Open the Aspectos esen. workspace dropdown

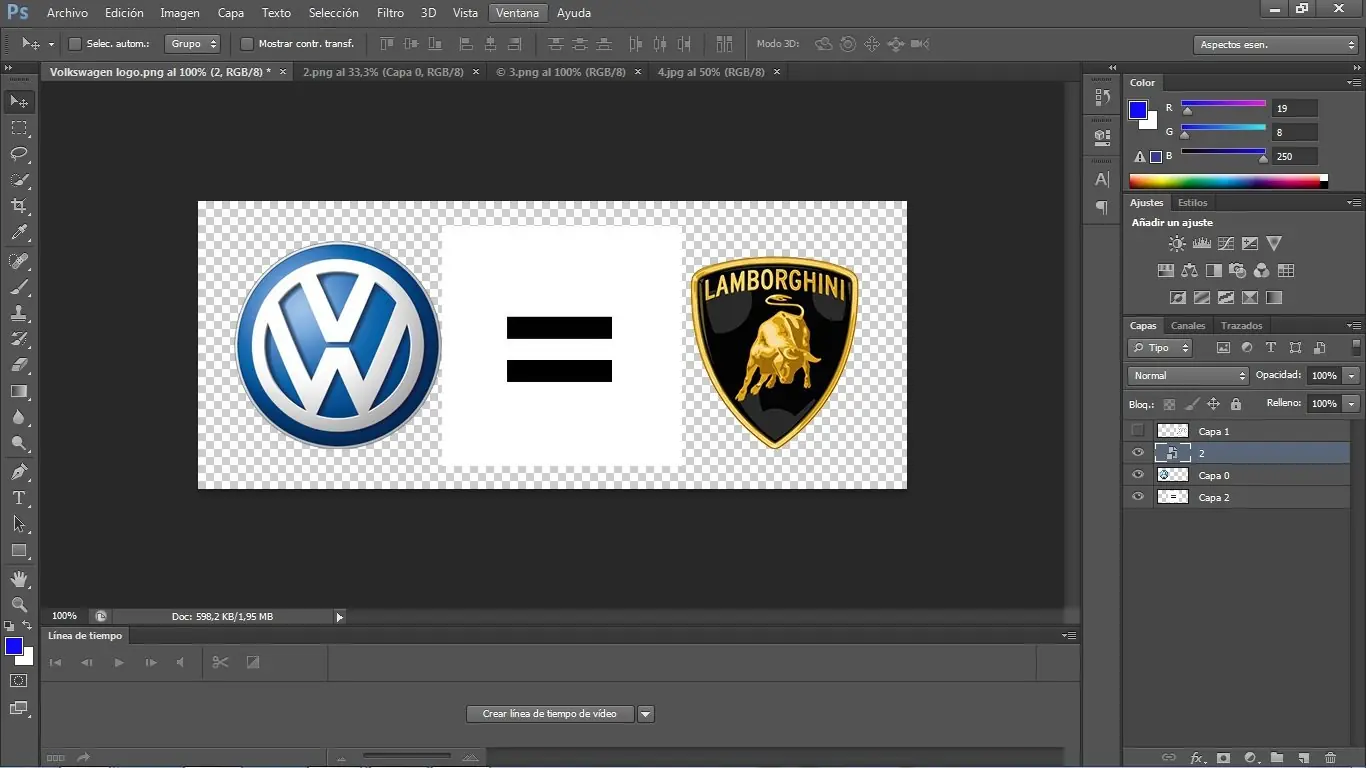1276,45
